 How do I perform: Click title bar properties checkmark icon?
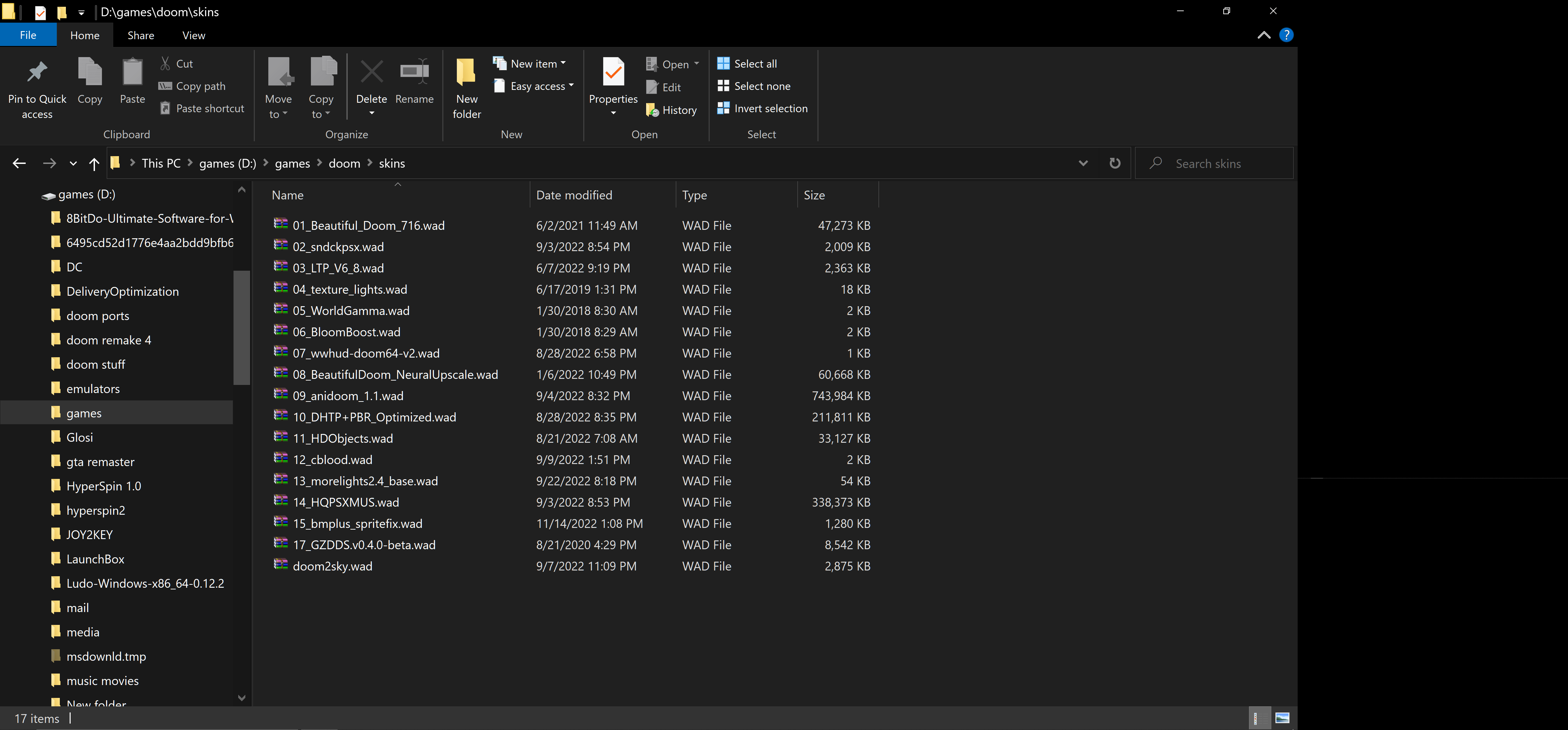pyautogui.click(x=40, y=12)
